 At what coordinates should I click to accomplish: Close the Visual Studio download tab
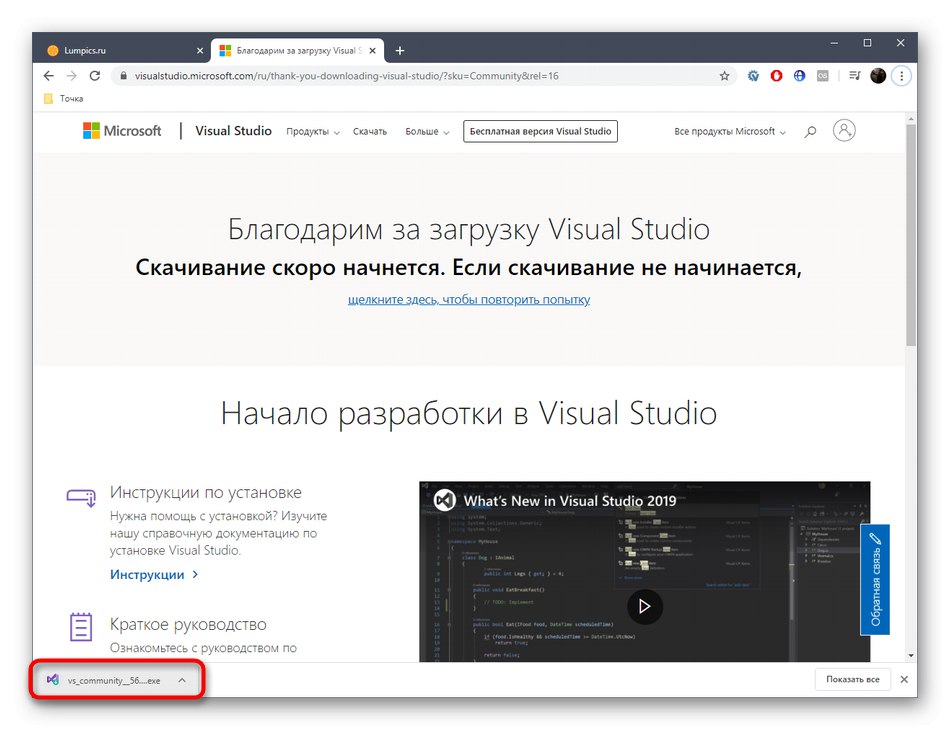(x=373, y=51)
